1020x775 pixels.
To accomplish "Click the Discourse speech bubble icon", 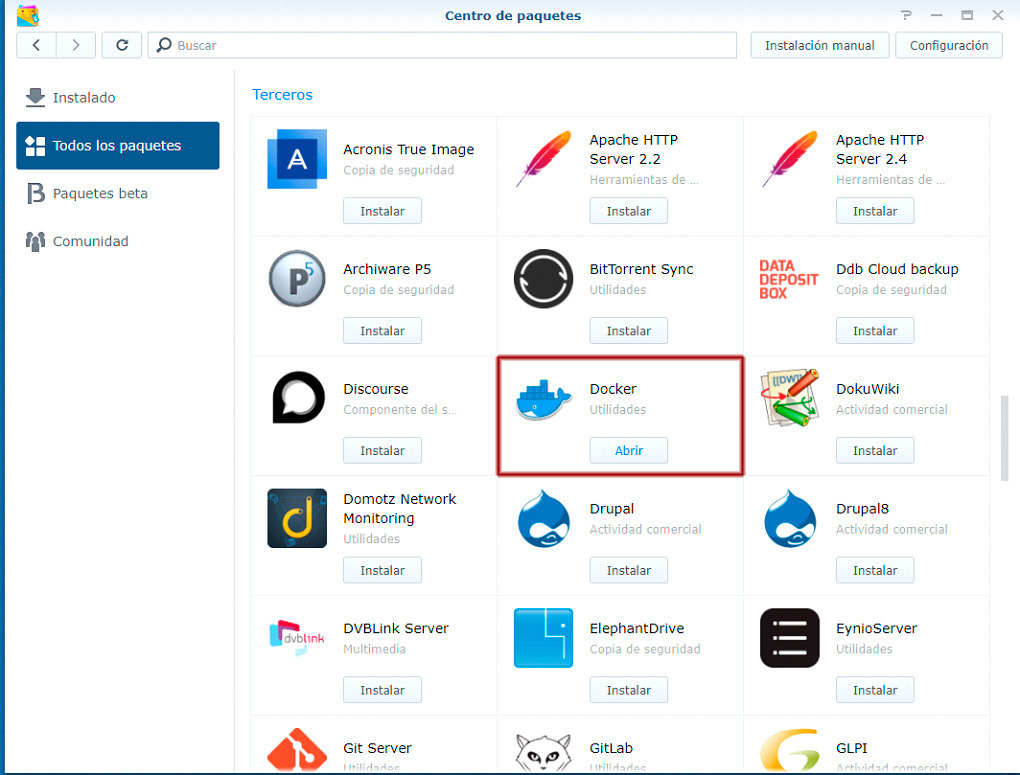I will tap(298, 398).
